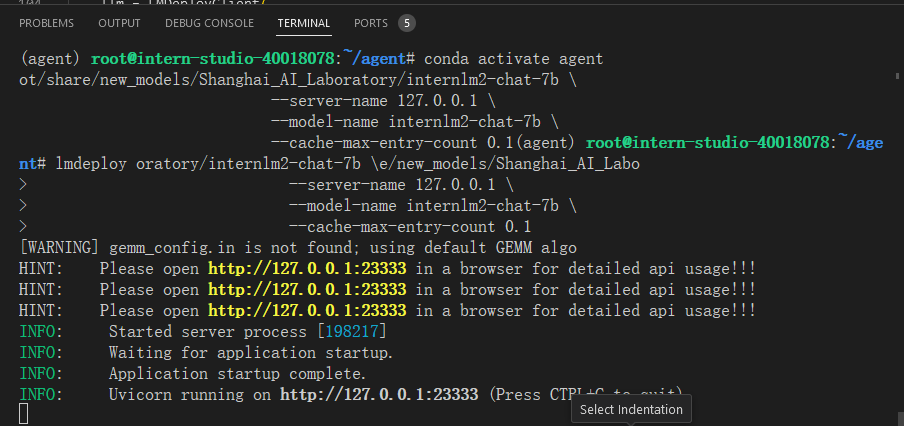Click the 'Application startup complete.' log line

[x=237, y=373]
